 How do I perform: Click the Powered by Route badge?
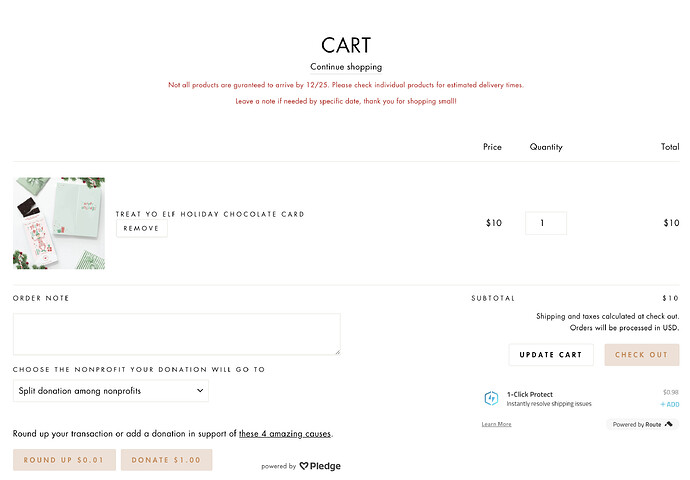(x=642, y=424)
